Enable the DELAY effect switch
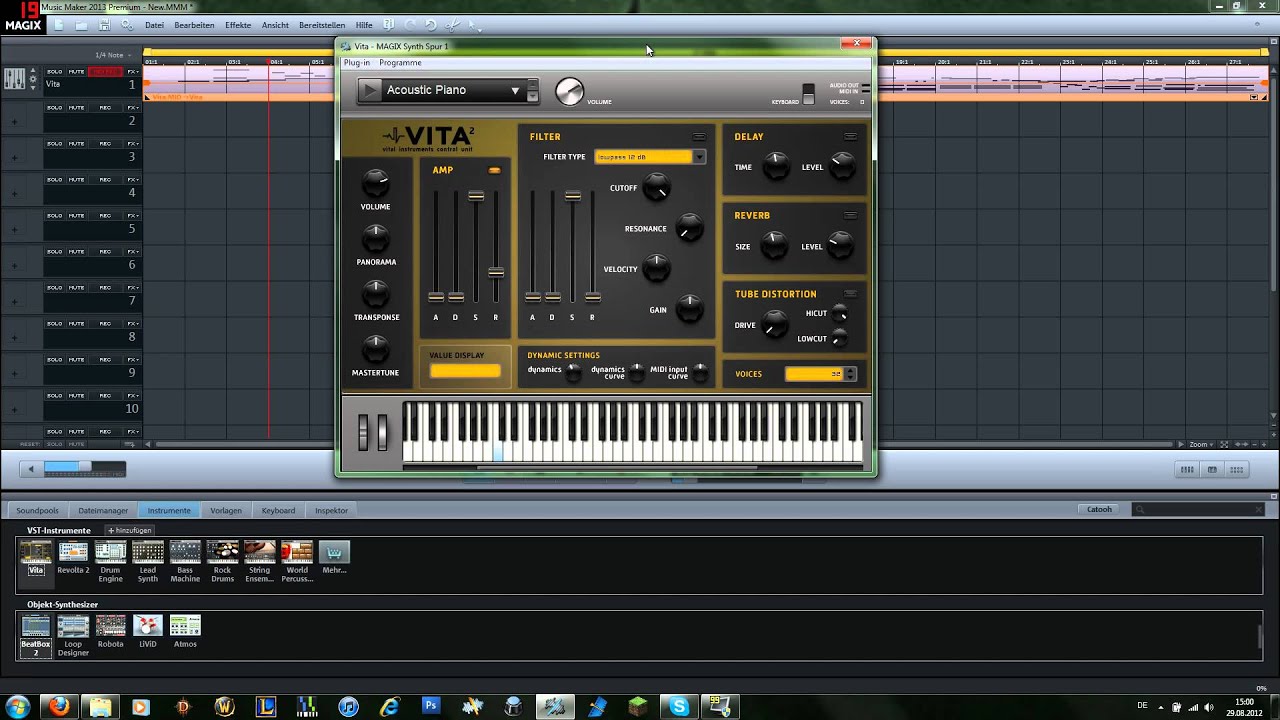The width and height of the screenshot is (1280, 720). coord(850,137)
